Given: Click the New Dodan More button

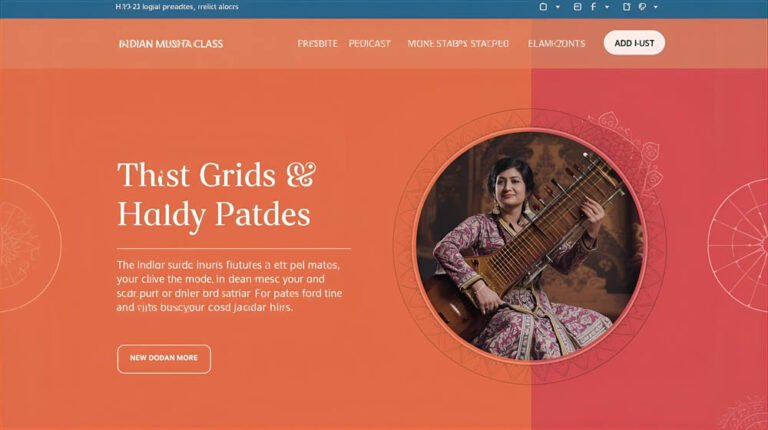Looking at the screenshot, I should (164, 359).
